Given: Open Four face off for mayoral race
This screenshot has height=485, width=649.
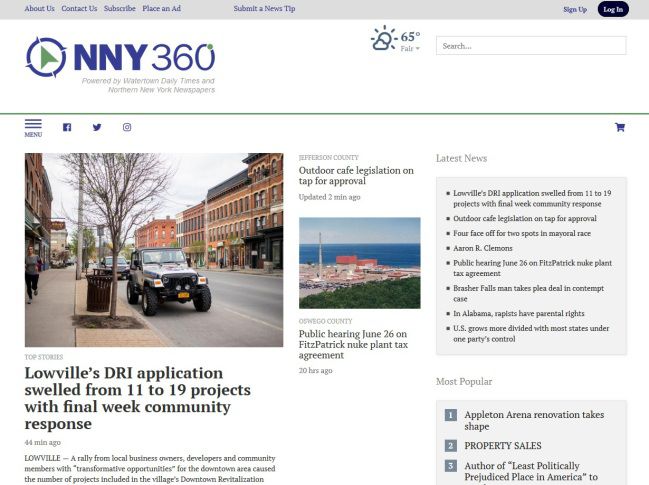Looking at the screenshot, I should 522,233.
